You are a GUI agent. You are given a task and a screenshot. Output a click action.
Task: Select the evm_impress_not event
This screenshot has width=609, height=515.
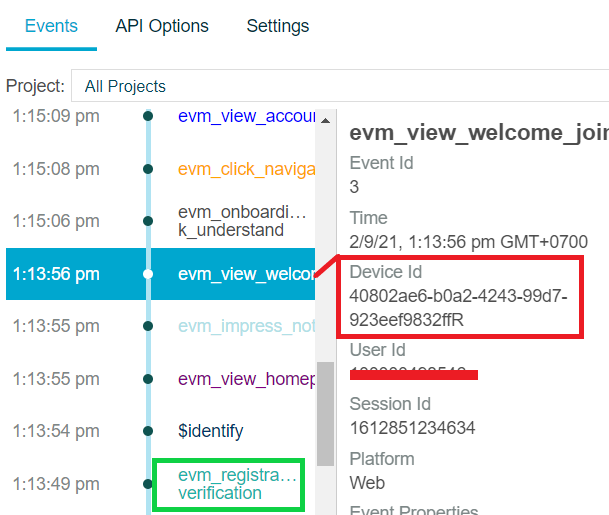click(246, 326)
